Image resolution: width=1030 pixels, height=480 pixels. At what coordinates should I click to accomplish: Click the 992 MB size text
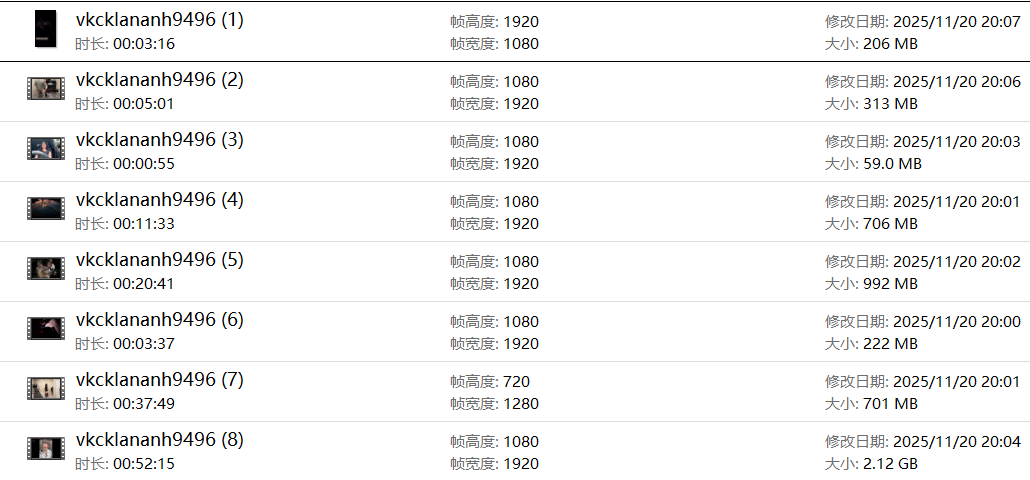coord(890,284)
